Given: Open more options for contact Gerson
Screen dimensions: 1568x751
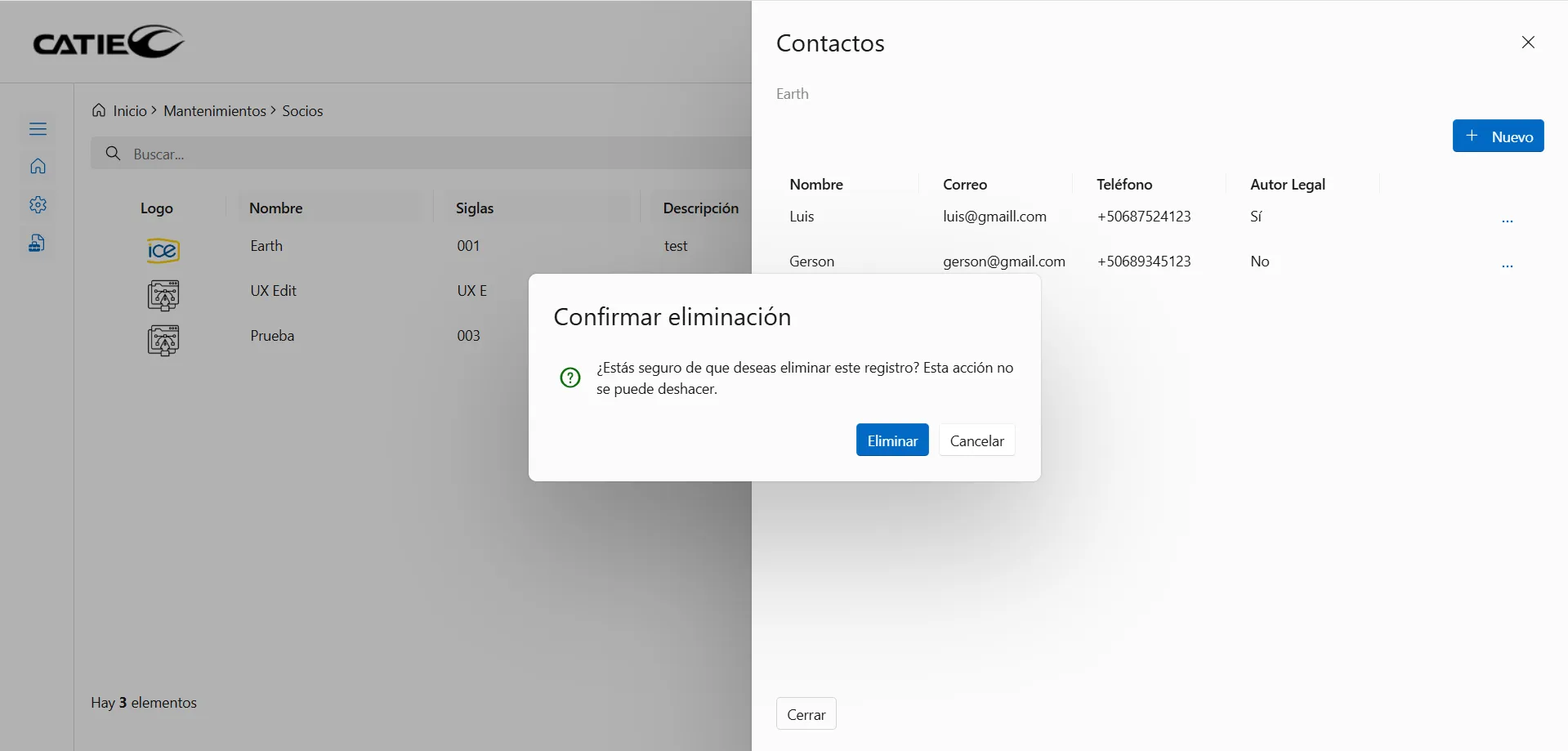Looking at the screenshot, I should (x=1507, y=266).
